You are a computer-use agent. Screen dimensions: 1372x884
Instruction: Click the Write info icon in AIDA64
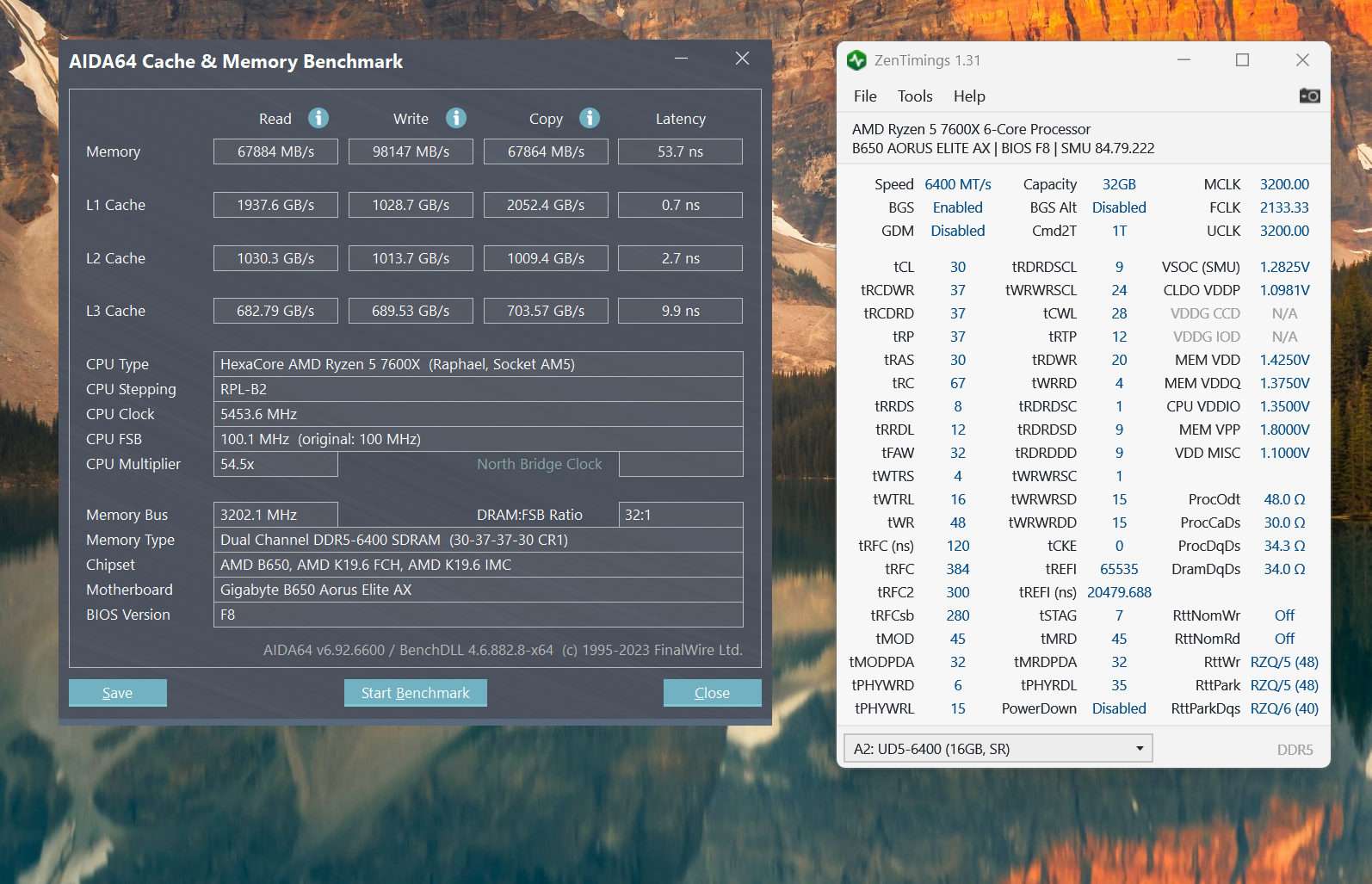pos(456,118)
